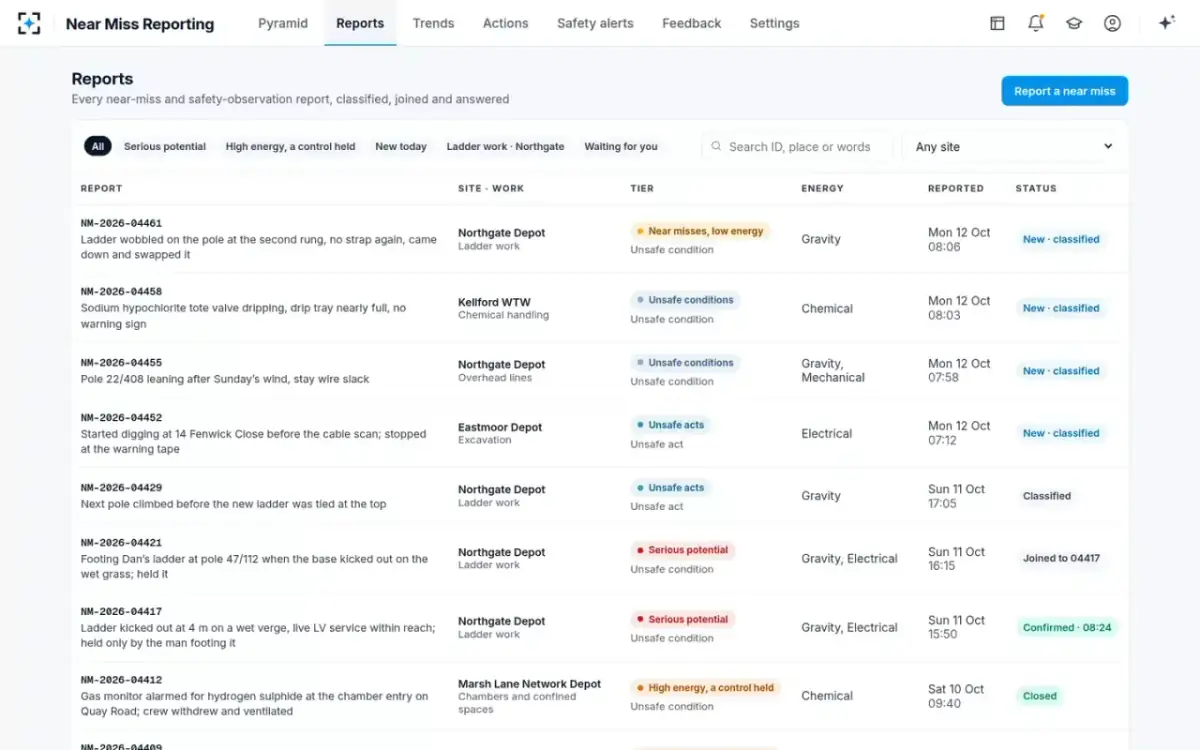Click Unsafe acts badge in Eastmoor Depot row
The width and height of the screenshot is (1200, 750).
point(671,425)
